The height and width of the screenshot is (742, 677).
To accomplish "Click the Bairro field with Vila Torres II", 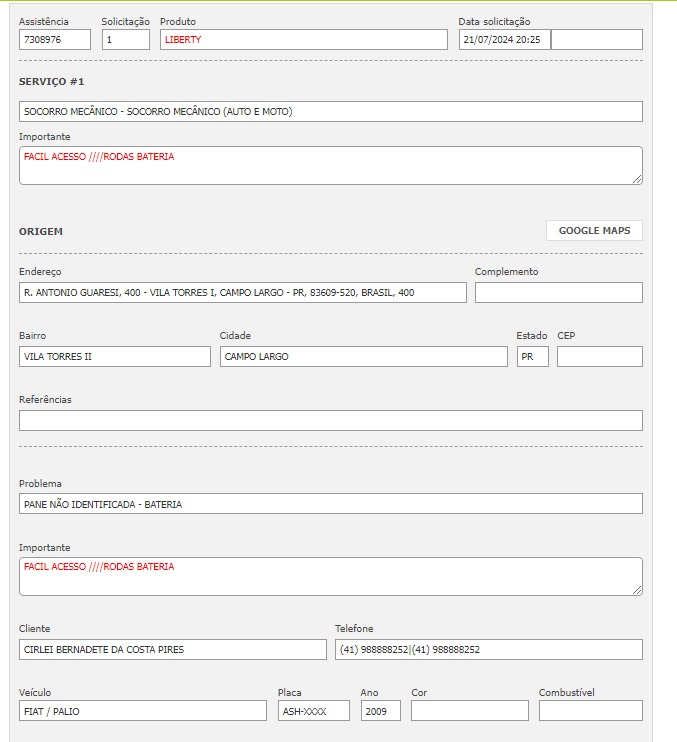I will [x=115, y=357].
